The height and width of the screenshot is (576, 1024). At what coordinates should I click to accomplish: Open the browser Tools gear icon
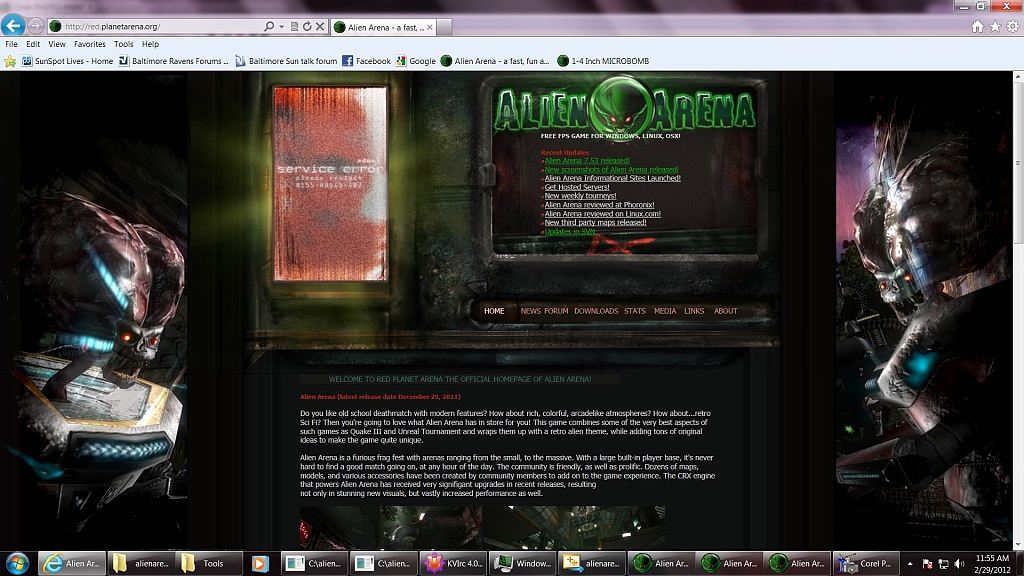[x=1012, y=27]
